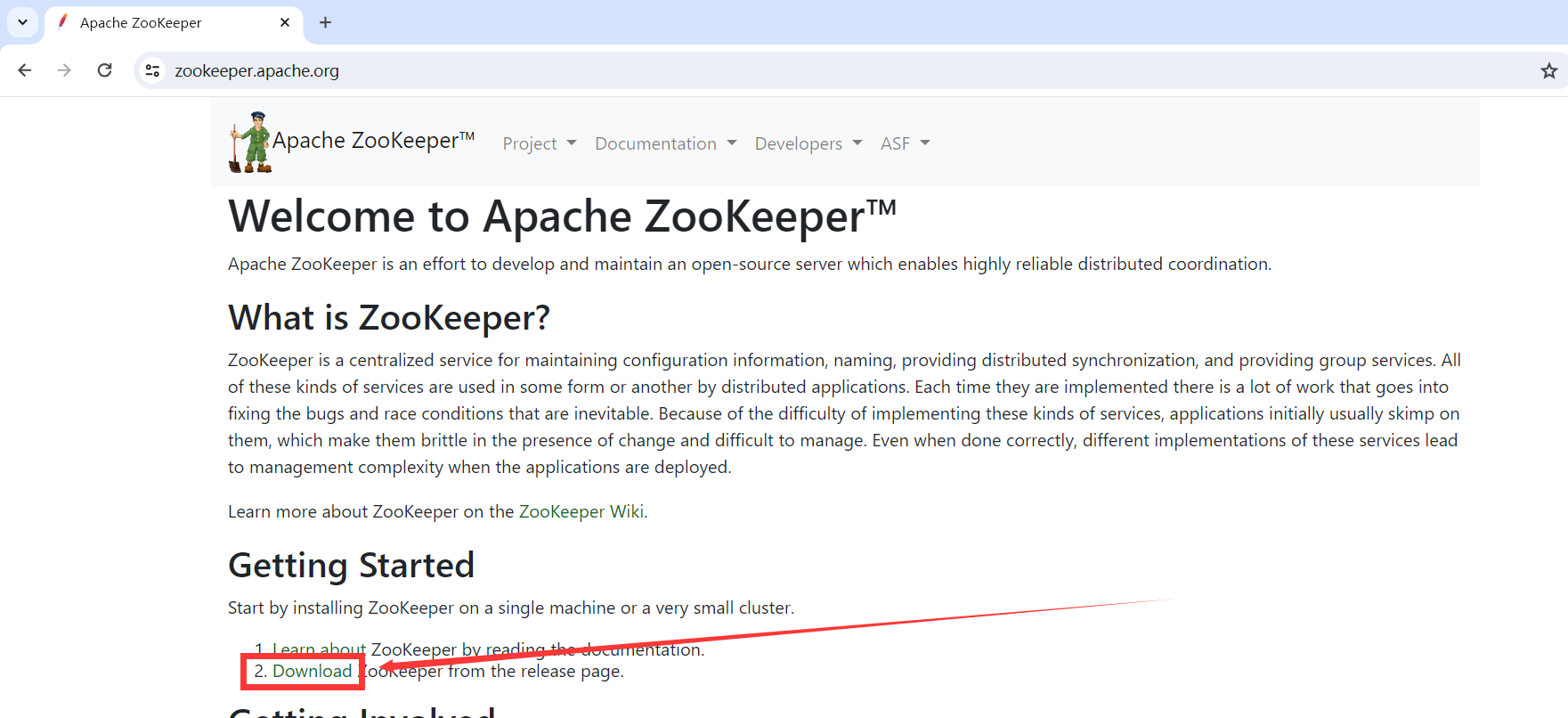The width and height of the screenshot is (1568, 718).
Task: Click the Welcome to Apache ZooKeeper heading
Action: click(562, 216)
